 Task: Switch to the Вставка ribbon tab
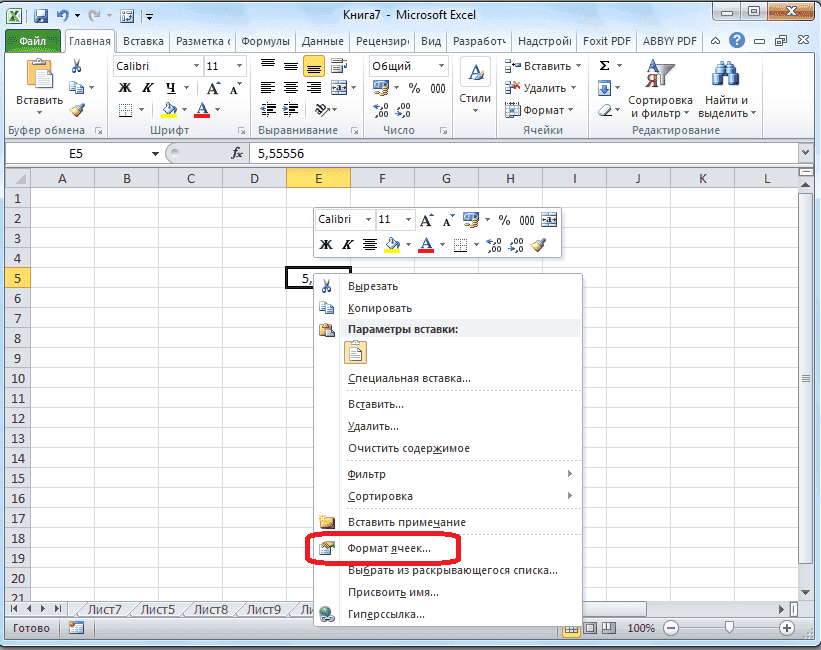(x=141, y=41)
